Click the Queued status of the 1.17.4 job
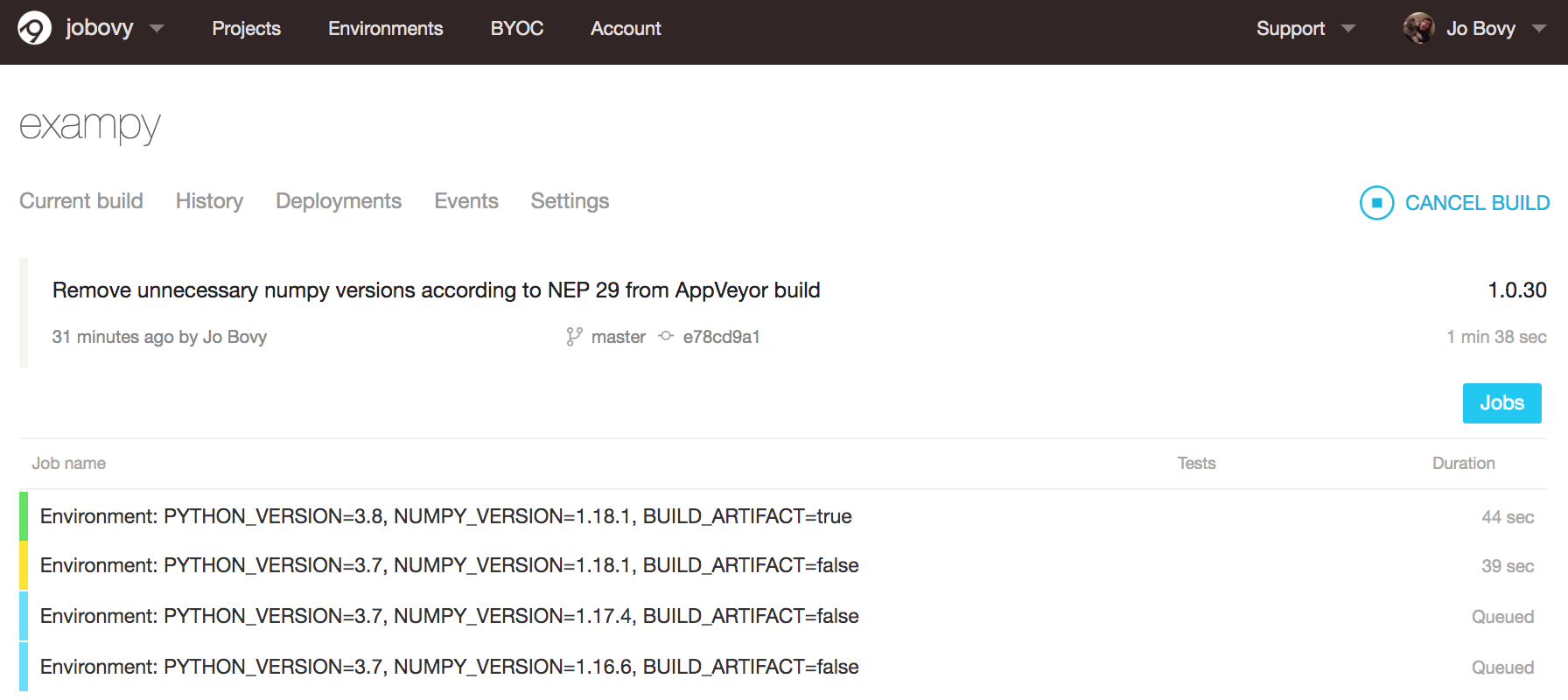1568x700 pixels. click(x=1502, y=617)
